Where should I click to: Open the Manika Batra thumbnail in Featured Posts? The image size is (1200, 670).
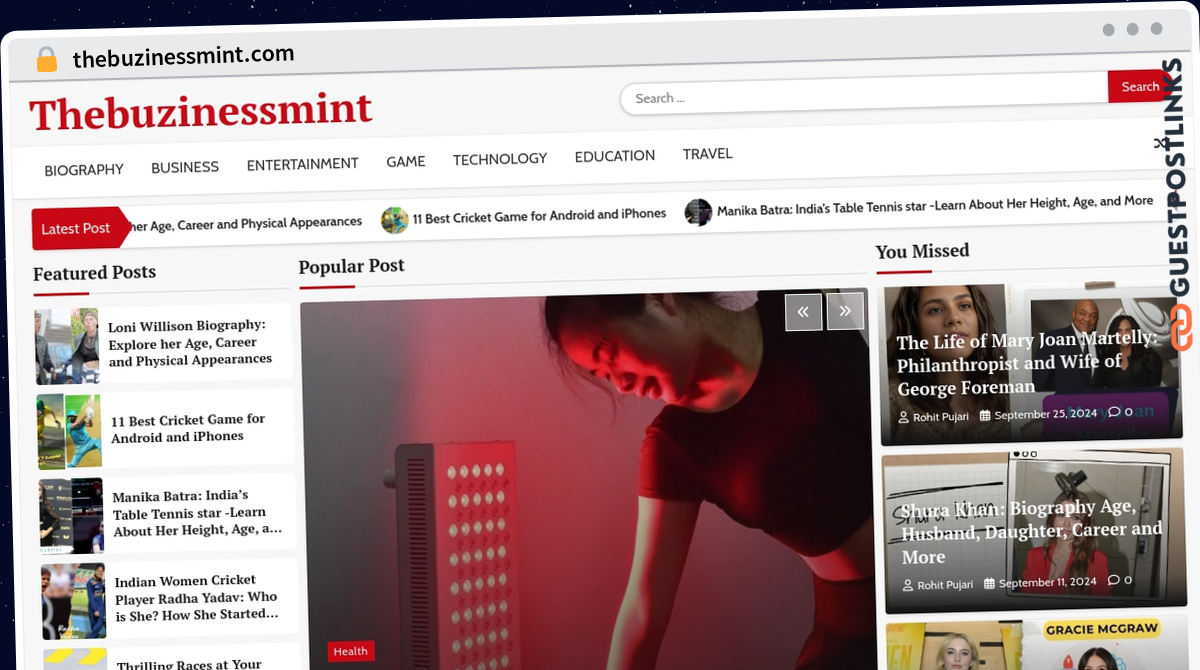click(x=72, y=516)
